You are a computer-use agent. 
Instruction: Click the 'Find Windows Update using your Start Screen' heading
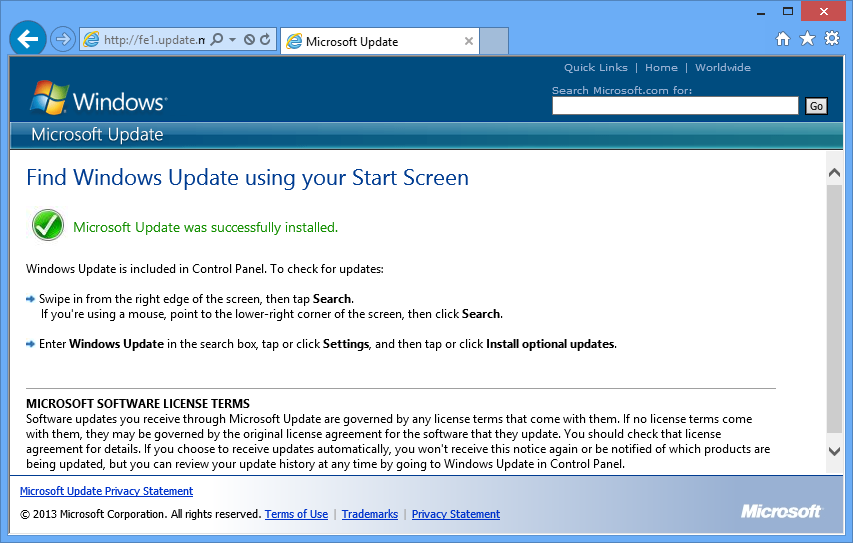[248, 178]
